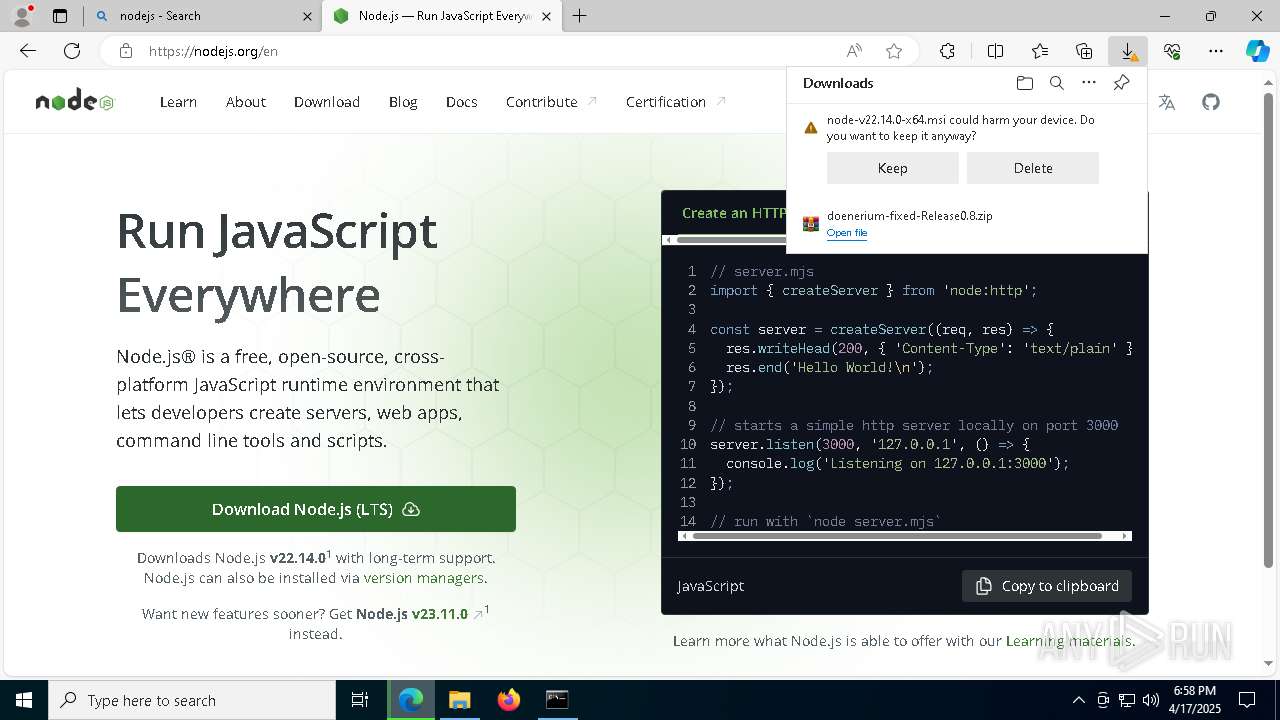Open Favorites list icon

[1040, 51]
